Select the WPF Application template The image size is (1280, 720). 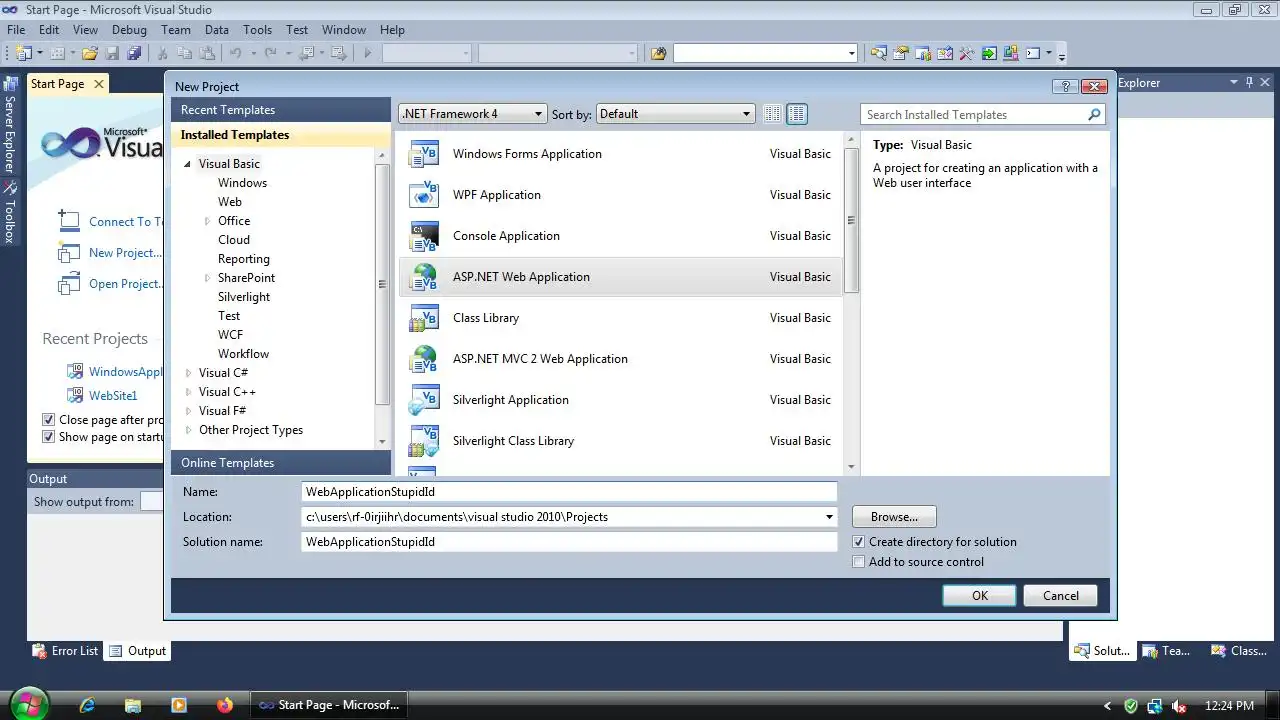pos(620,195)
